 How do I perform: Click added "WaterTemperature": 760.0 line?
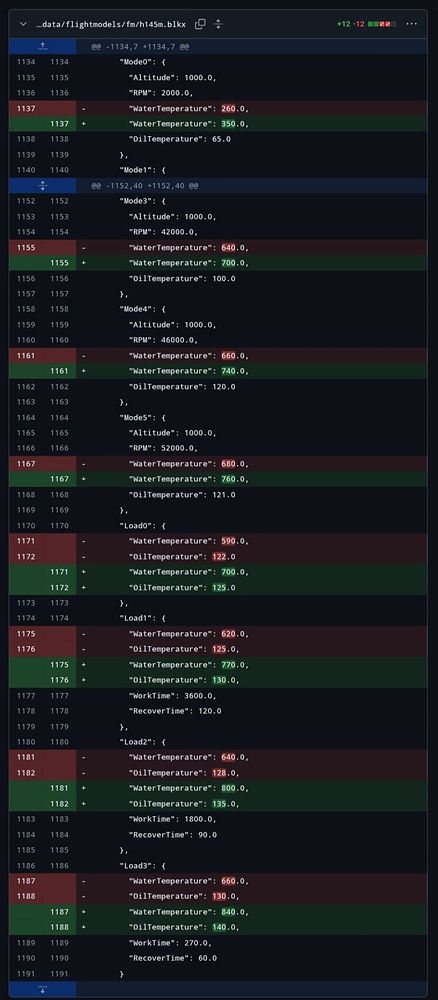189,479
